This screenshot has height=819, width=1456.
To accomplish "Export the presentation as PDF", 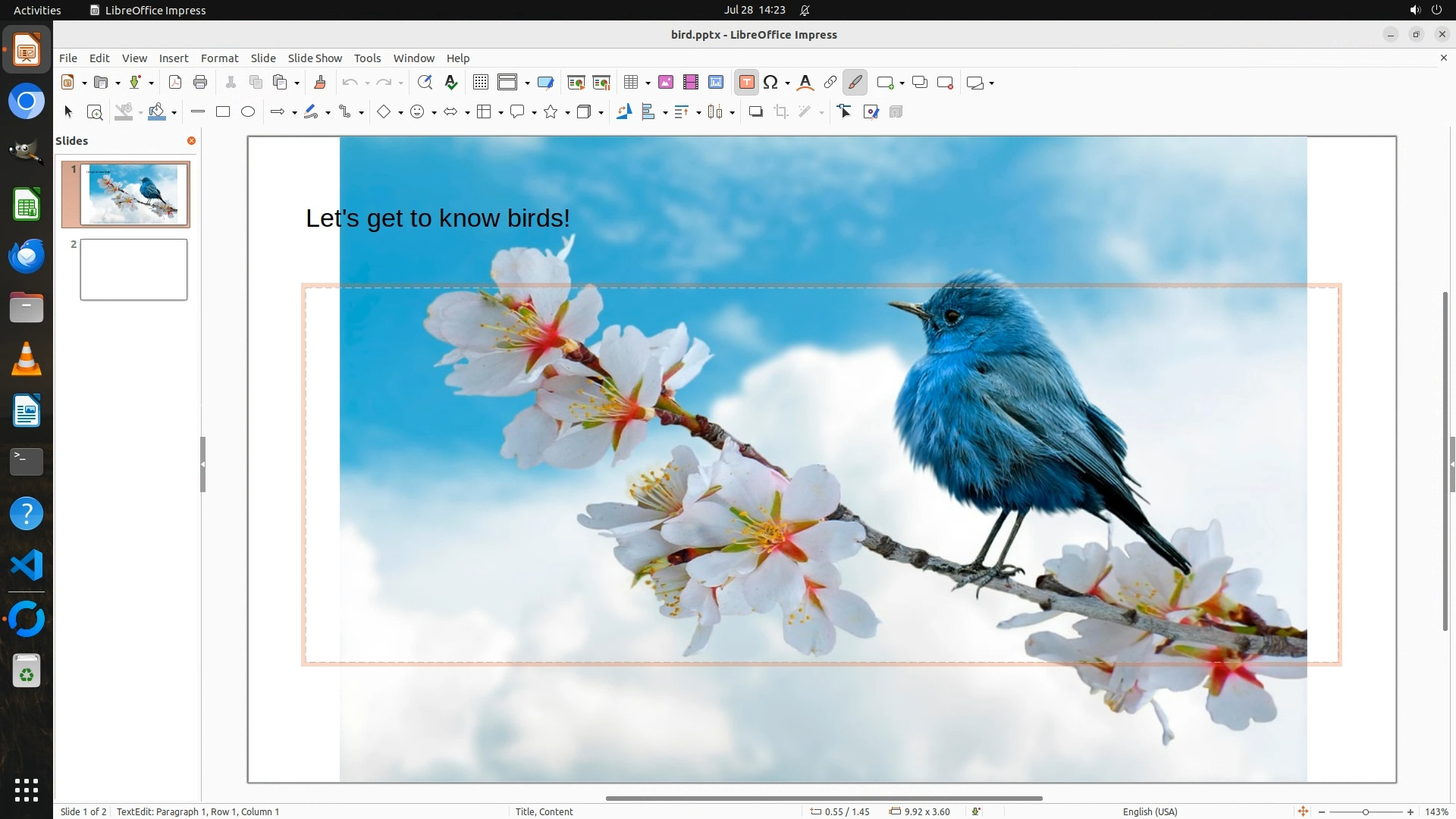I will pos(175,83).
